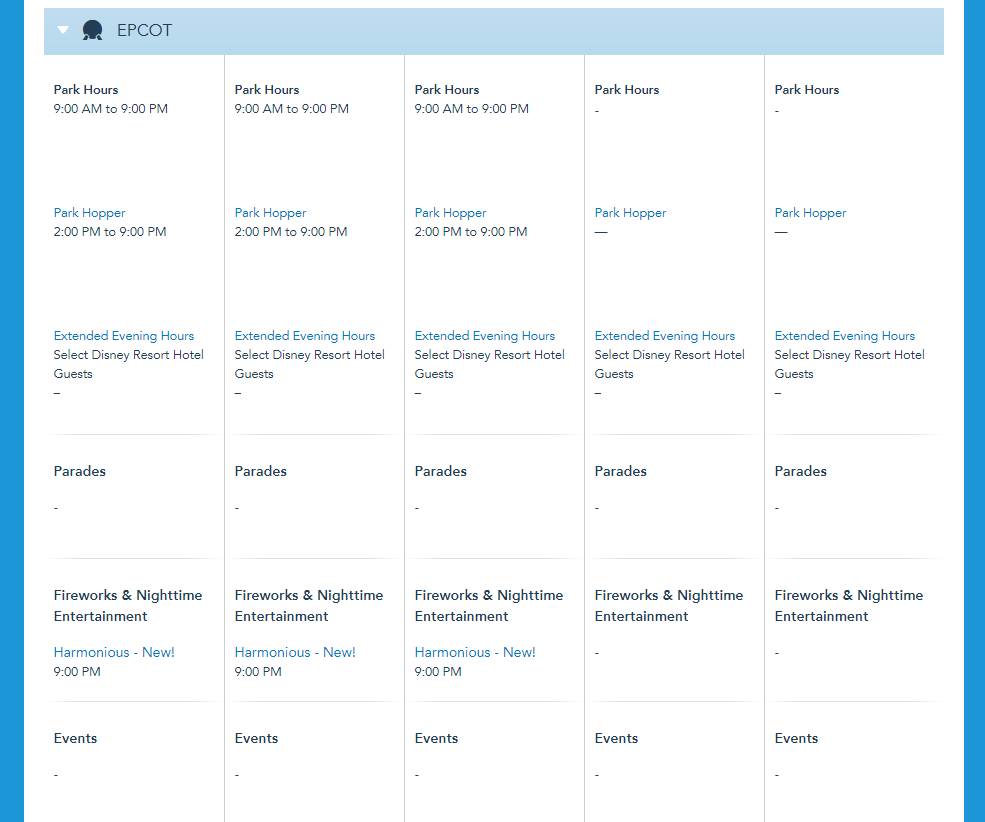Select first column's 2:00 PM to 9:00 PM text

point(110,232)
